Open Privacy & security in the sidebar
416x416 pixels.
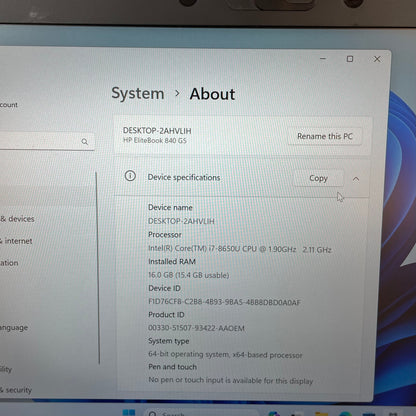(16, 390)
